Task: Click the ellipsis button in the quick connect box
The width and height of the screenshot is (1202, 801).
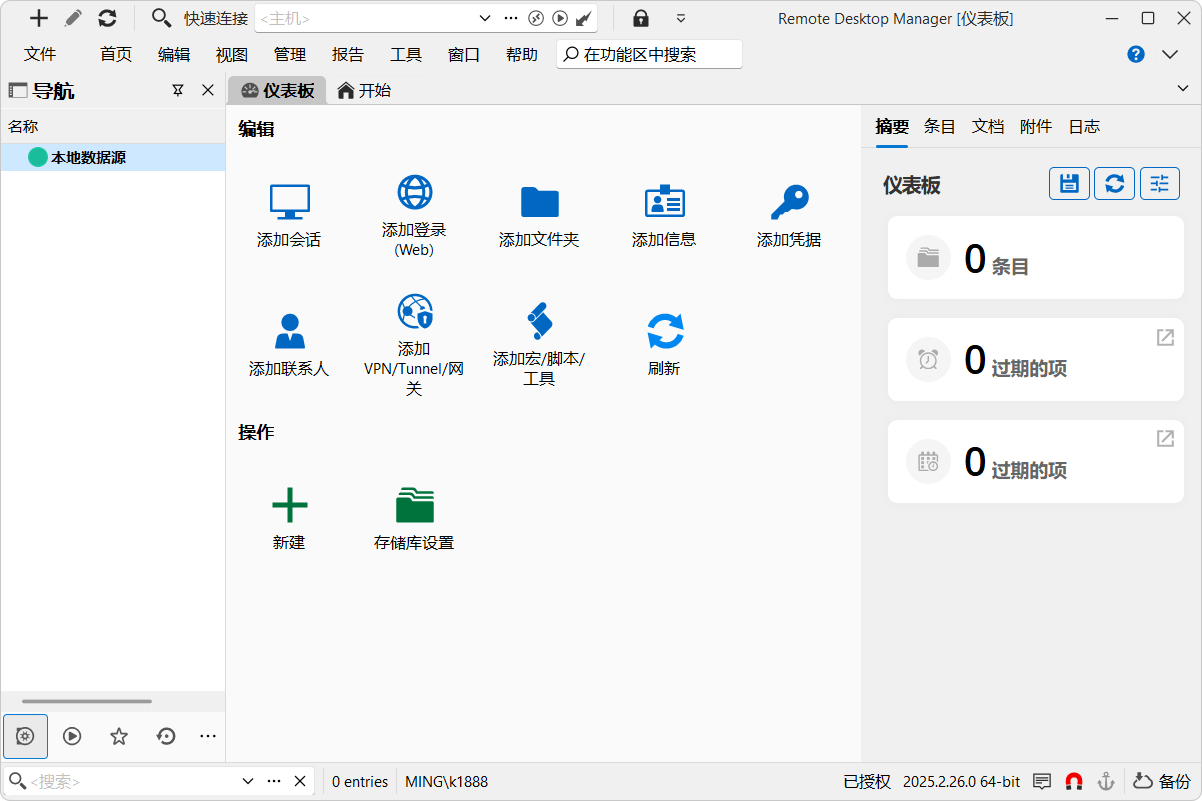Action: [x=511, y=18]
